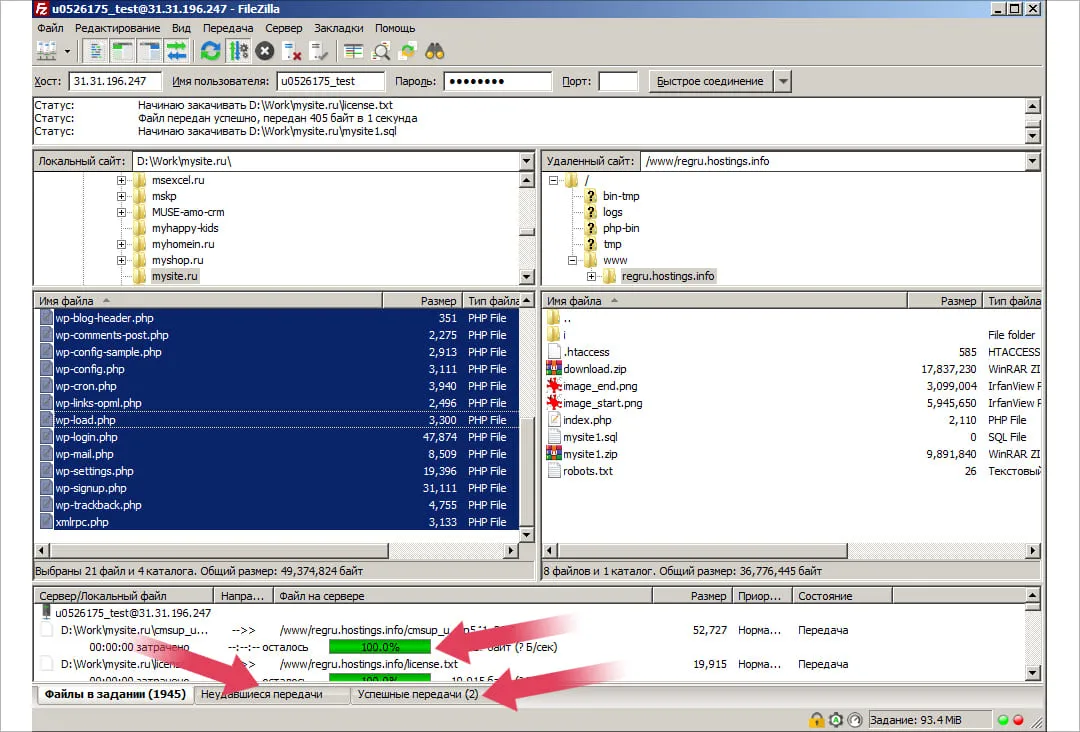Expand the myshop.ru folder

(121, 260)
